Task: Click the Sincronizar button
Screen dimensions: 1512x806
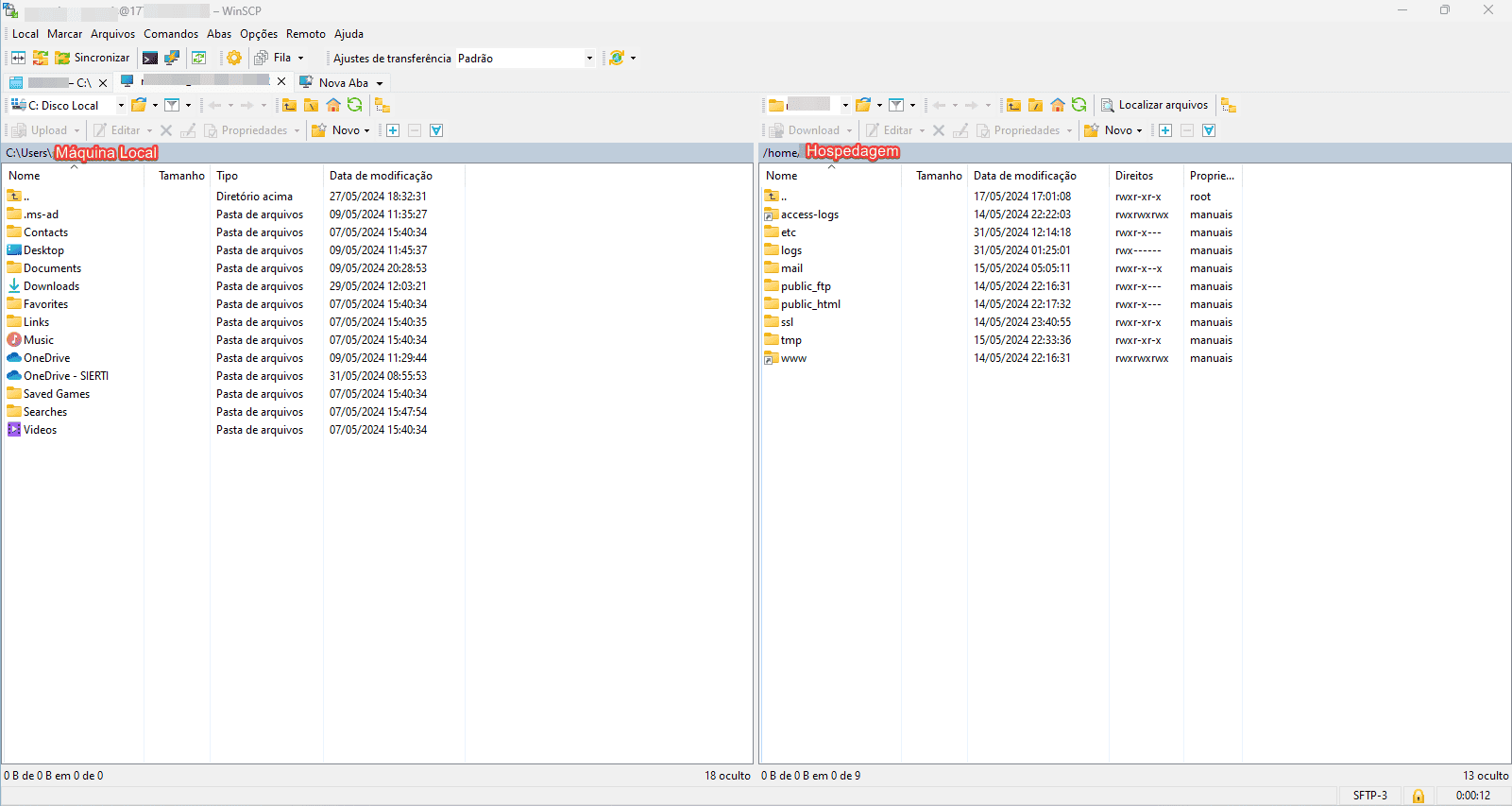Action: [x=93, y=58]
